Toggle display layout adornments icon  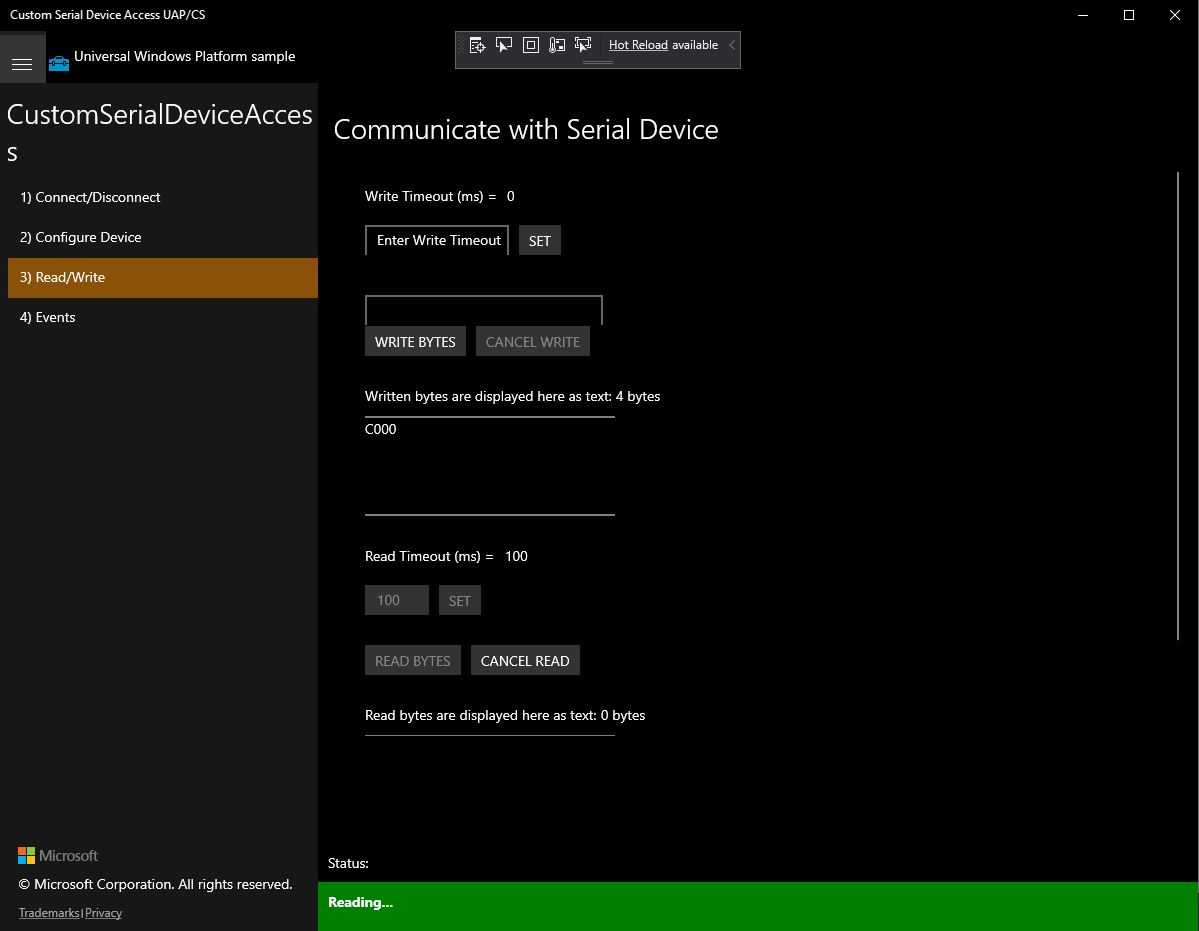531,44
